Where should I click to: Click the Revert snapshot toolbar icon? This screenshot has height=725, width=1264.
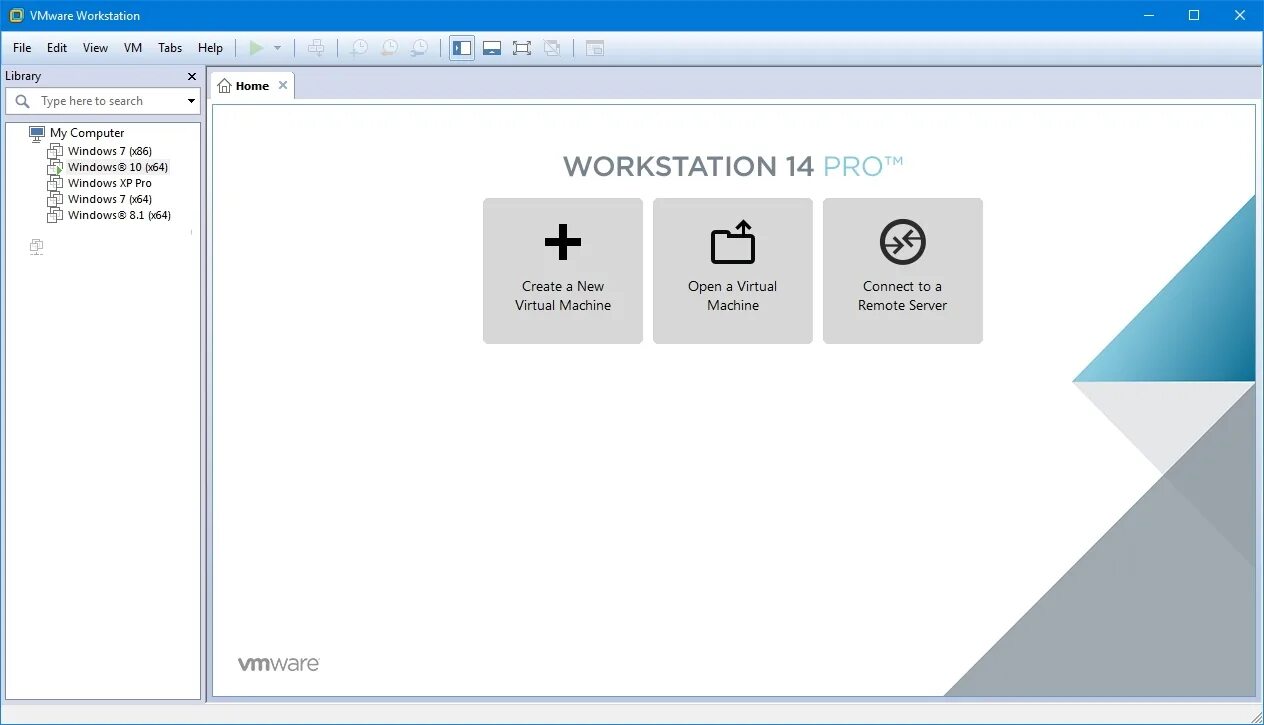click(389, 47)
